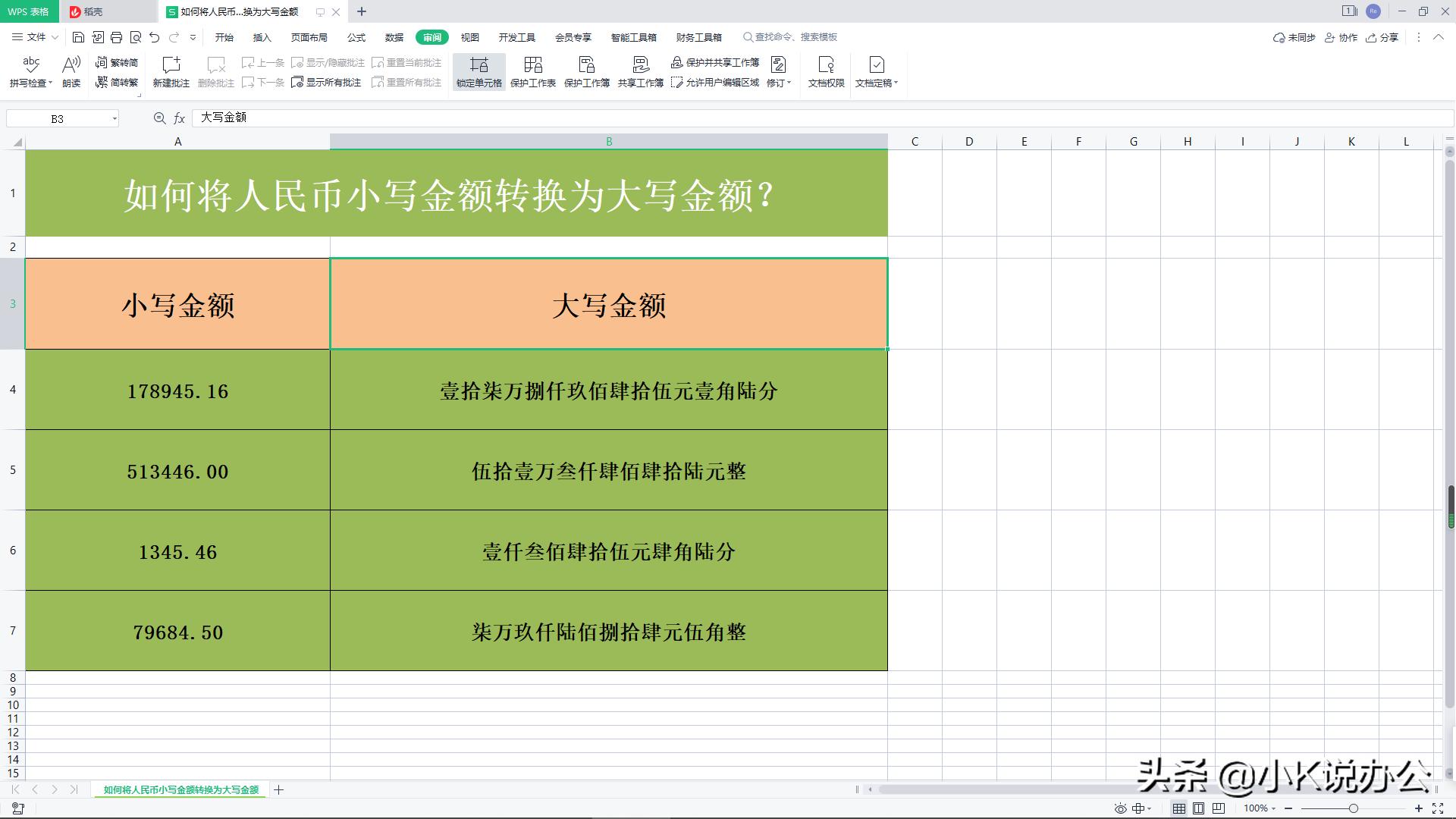
Task: Toggle 锁定单元格 cell locking
Action: click(479, 72)
